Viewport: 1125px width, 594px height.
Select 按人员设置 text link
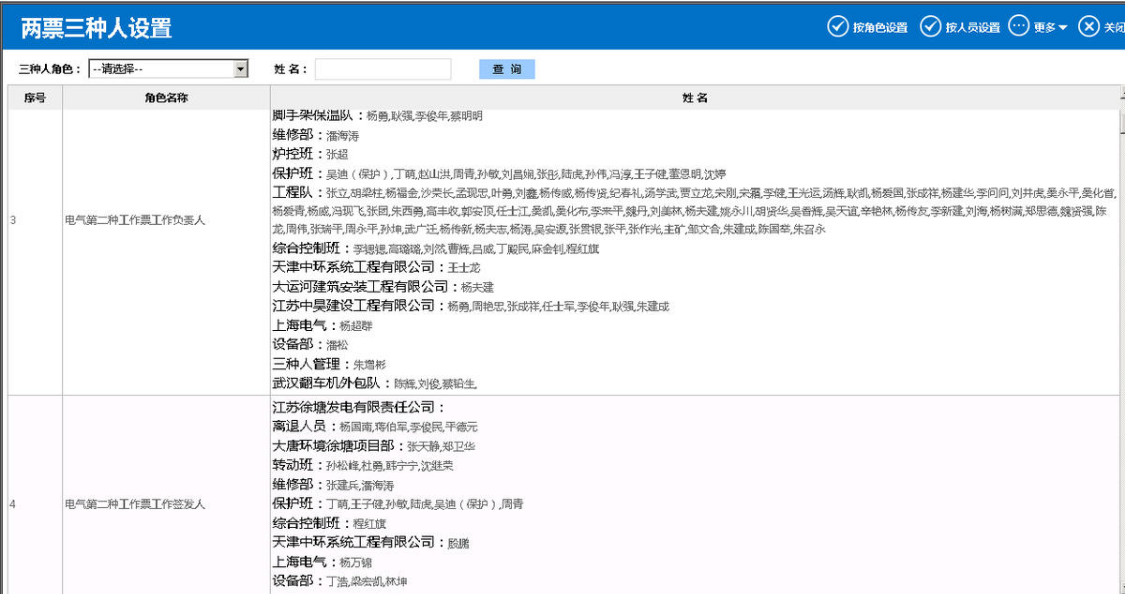click(972, 28)
